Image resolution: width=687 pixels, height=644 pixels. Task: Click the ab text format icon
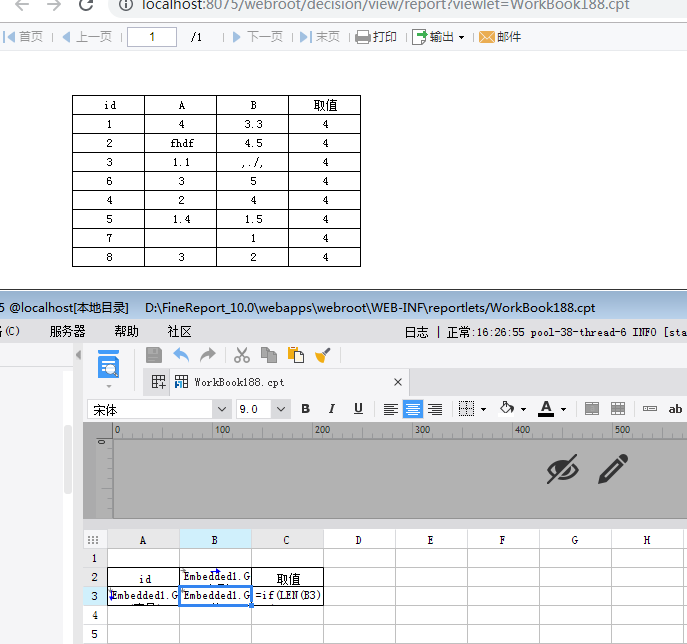(x=675, y=409)
